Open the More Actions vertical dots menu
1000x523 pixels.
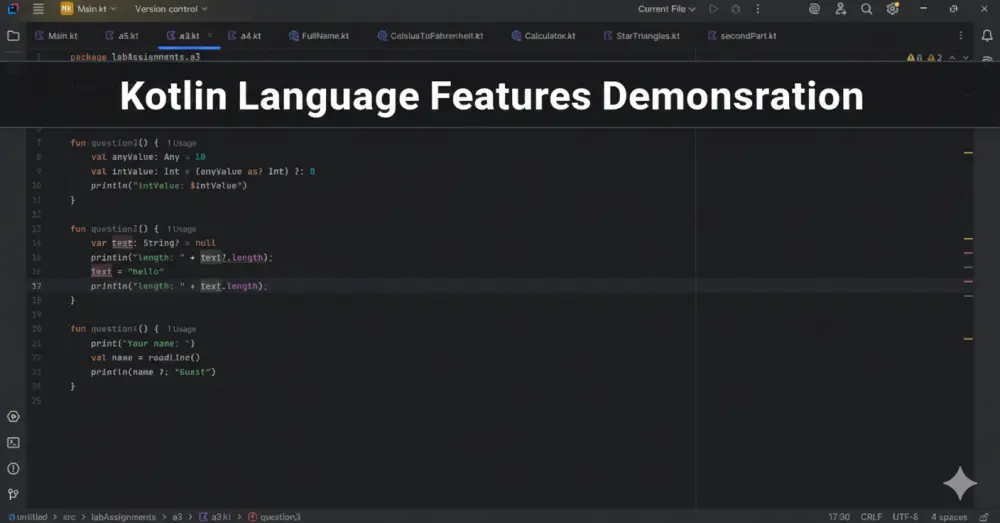tap(758, 9)
